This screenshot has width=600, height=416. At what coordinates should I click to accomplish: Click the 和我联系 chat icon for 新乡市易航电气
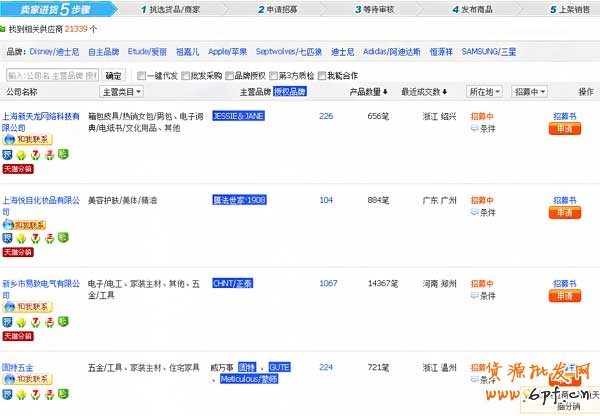click(27, 309)
